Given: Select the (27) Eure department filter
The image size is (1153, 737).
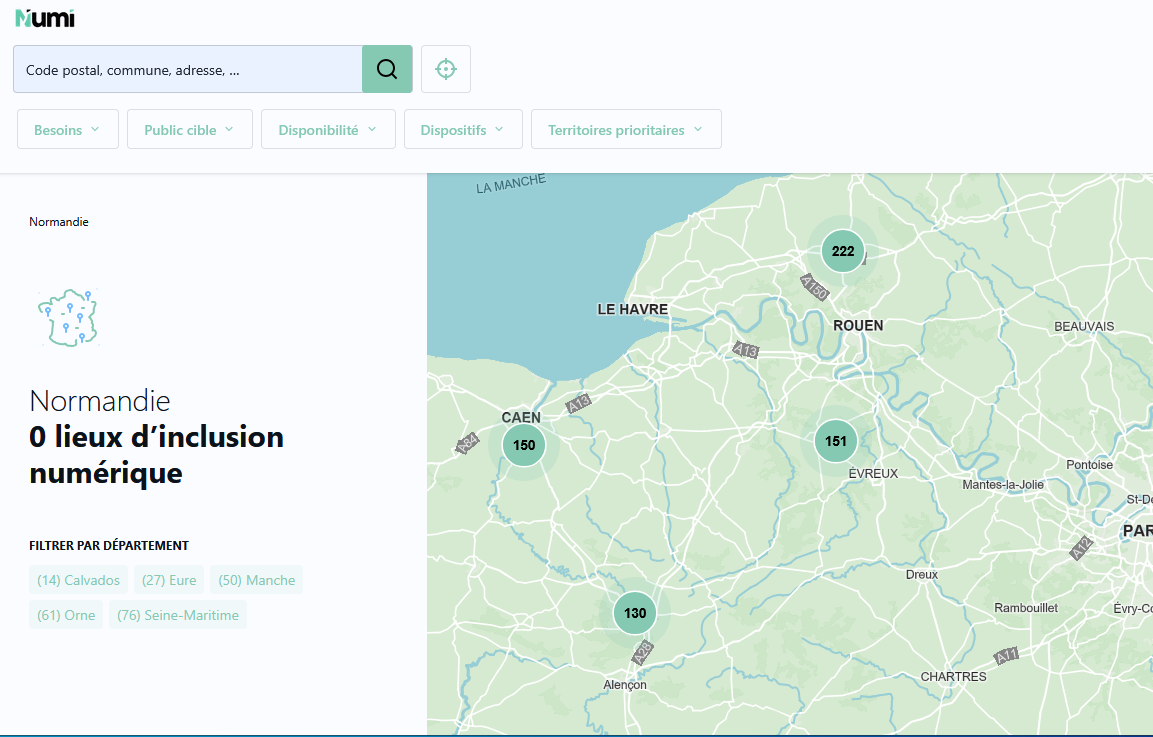Looking at the screenshot, I should [x=169, y=580].
